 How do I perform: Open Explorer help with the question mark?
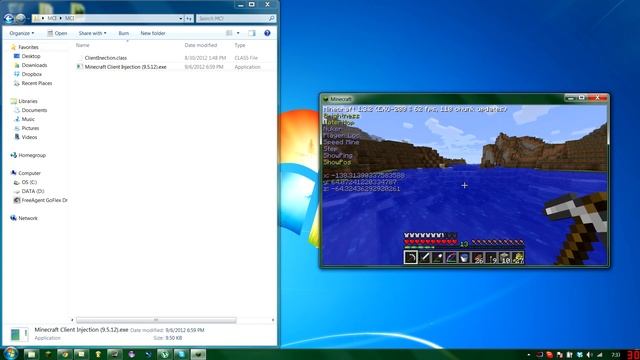point(267,33)
